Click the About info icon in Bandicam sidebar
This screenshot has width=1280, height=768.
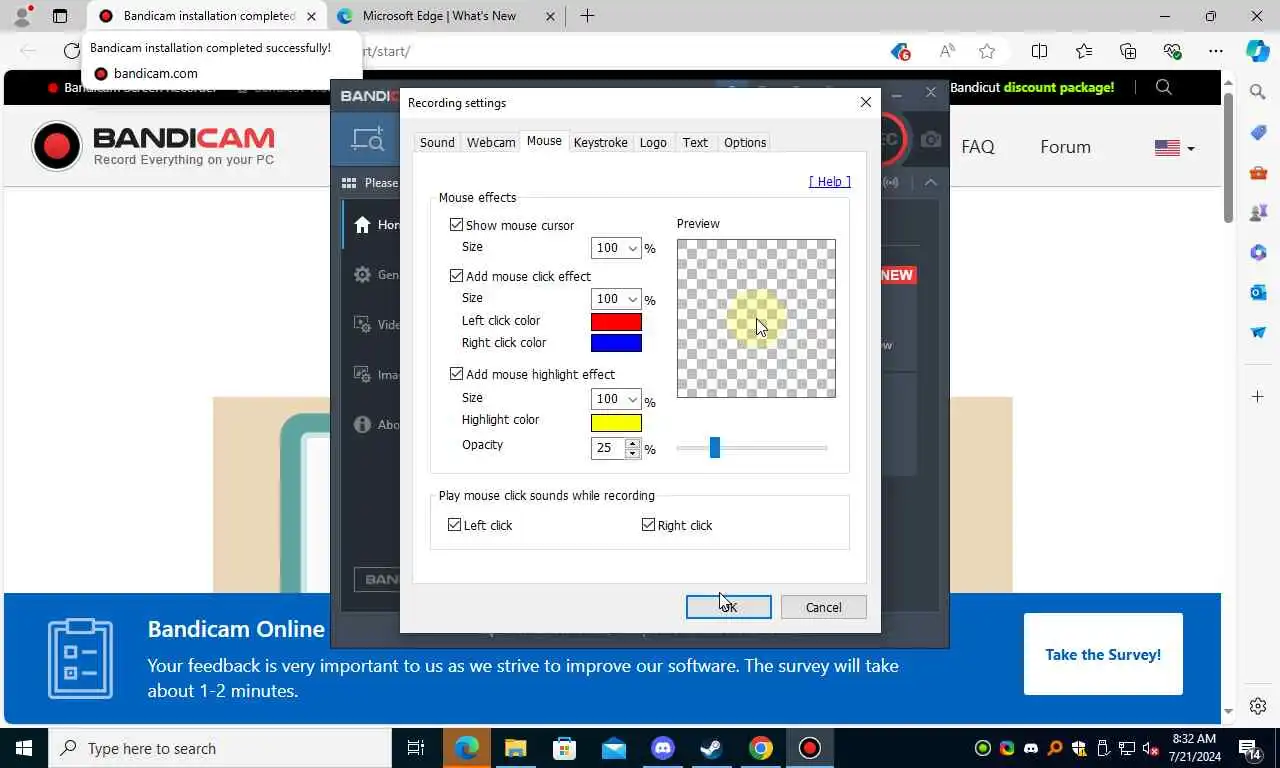(362, 424)
